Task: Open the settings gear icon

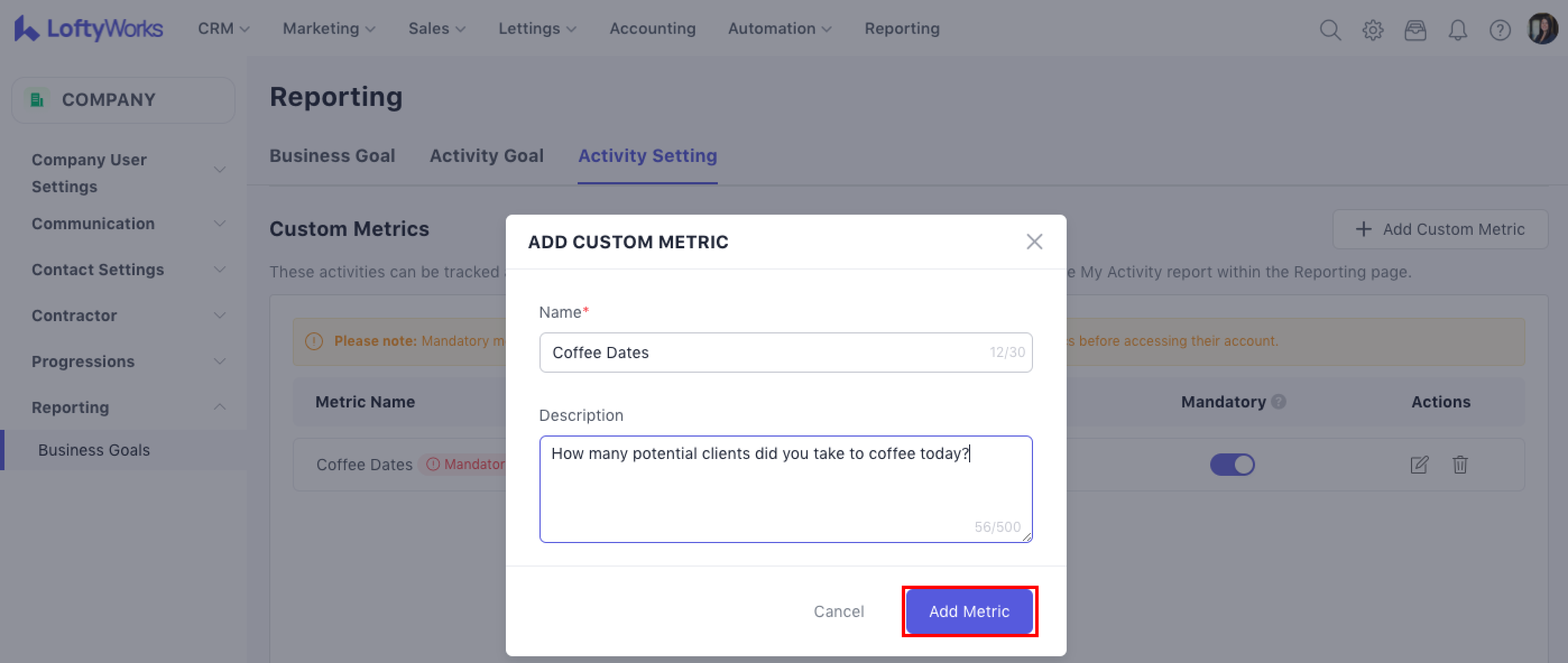Action: 1372,29
